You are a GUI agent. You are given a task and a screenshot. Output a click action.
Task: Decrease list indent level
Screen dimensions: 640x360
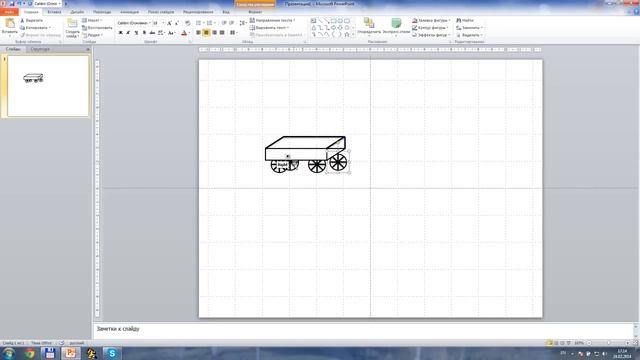point(224,23)
